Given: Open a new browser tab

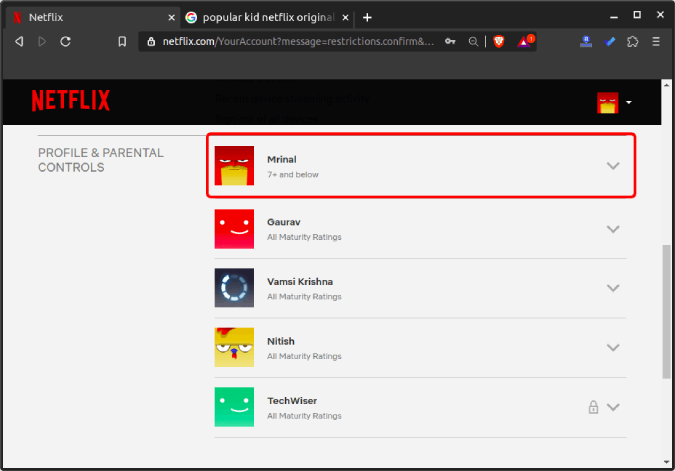Looking at the screenshot, I should click(367, 18).
